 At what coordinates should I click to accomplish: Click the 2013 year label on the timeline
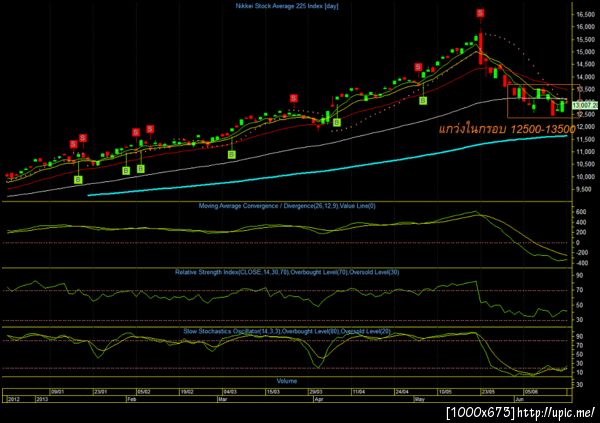[x=42, y=399]
